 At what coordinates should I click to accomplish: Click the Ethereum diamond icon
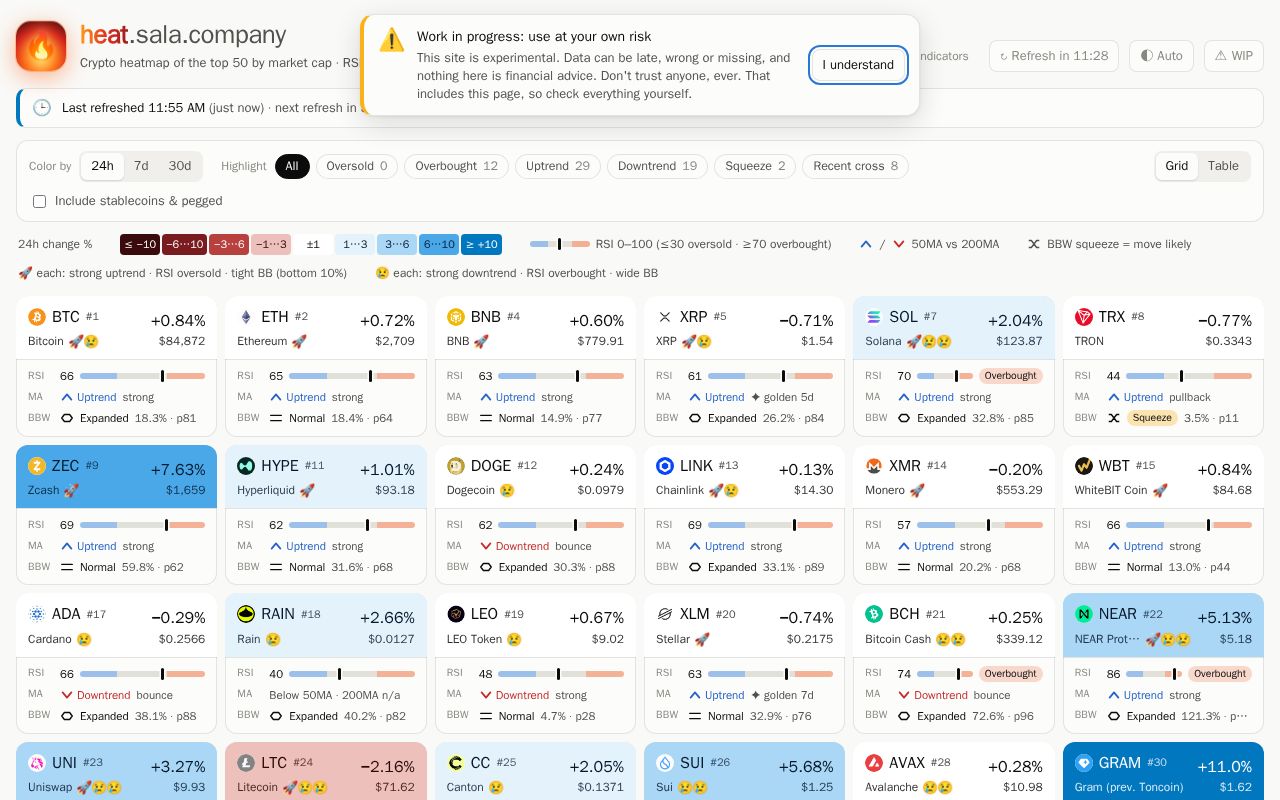(x=246, y=317)
